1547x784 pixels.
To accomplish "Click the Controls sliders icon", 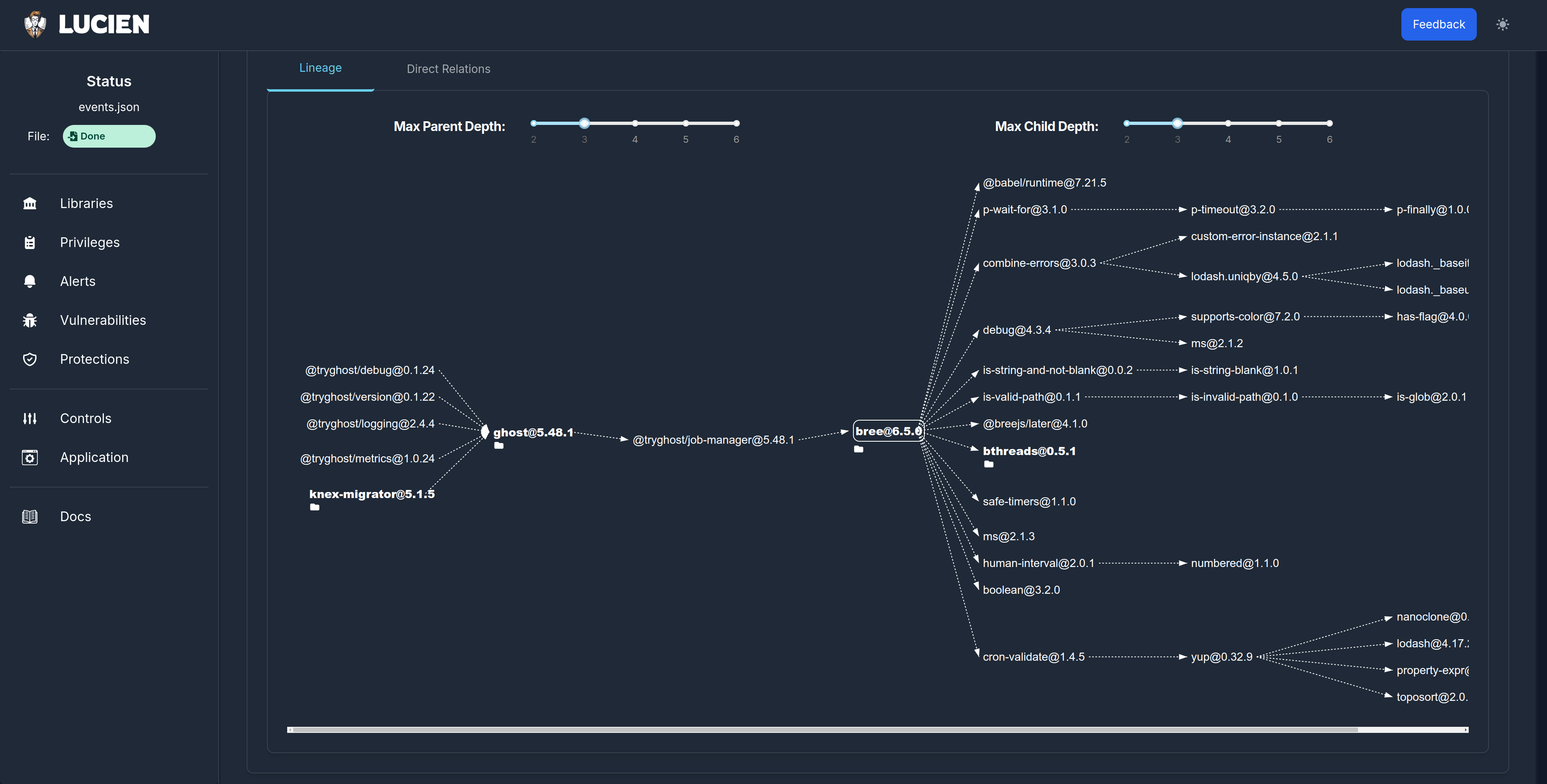I will tap(30, 419).
